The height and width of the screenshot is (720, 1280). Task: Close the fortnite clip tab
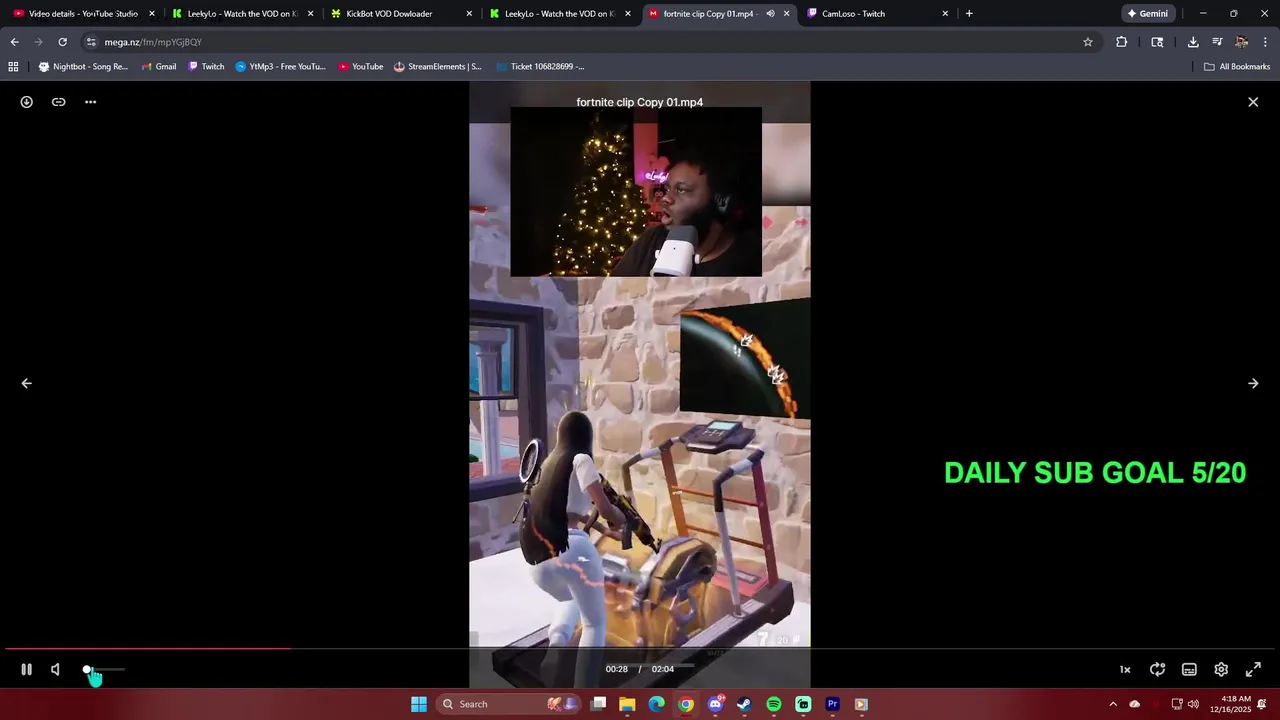(787, 14)
